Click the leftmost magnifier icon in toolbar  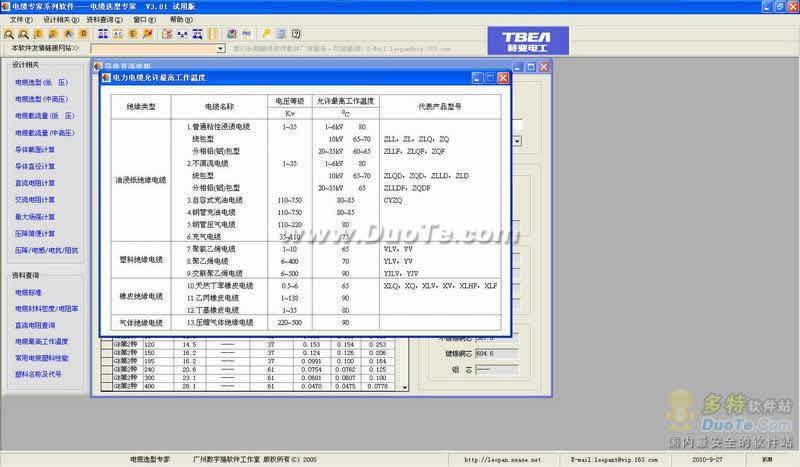(9, 33)
